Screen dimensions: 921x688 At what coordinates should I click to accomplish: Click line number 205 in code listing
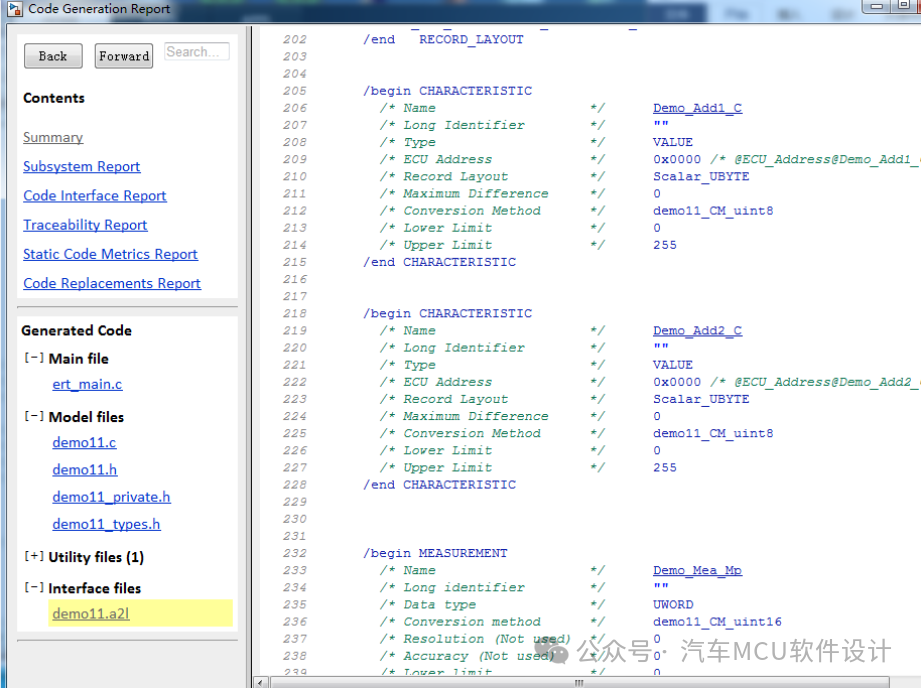[x=294, y=91]
